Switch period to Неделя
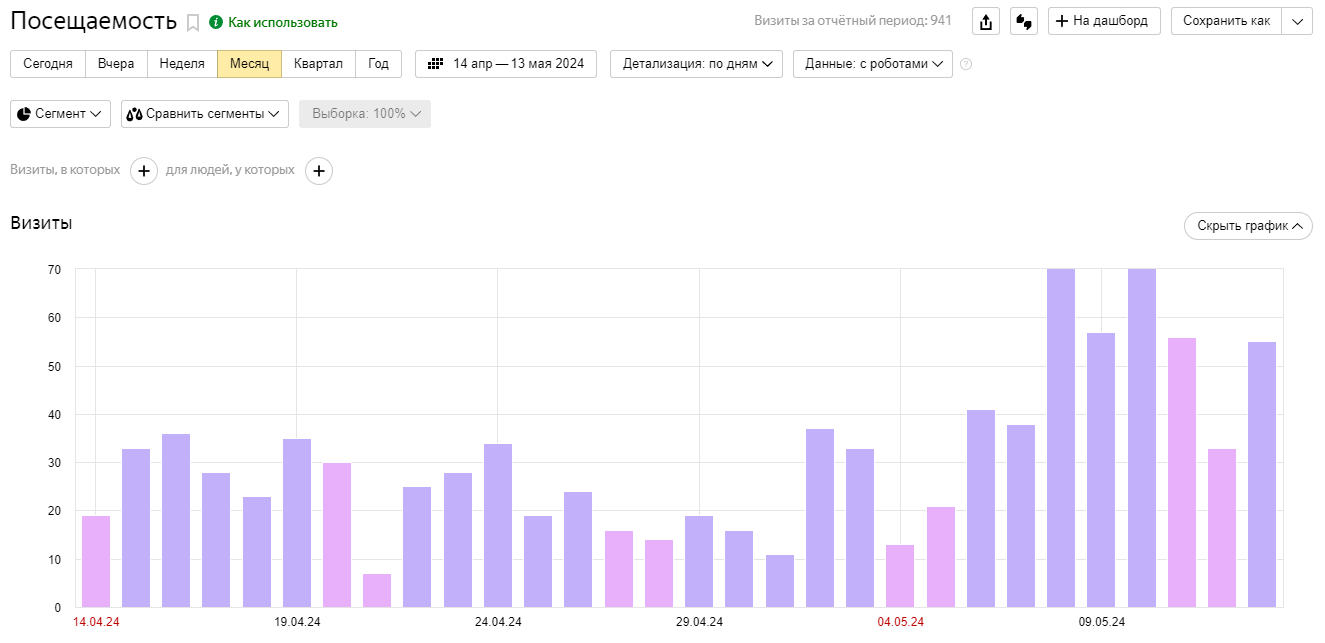The width and height of the screenshot is (1325, 643). [x=182, y=64]
